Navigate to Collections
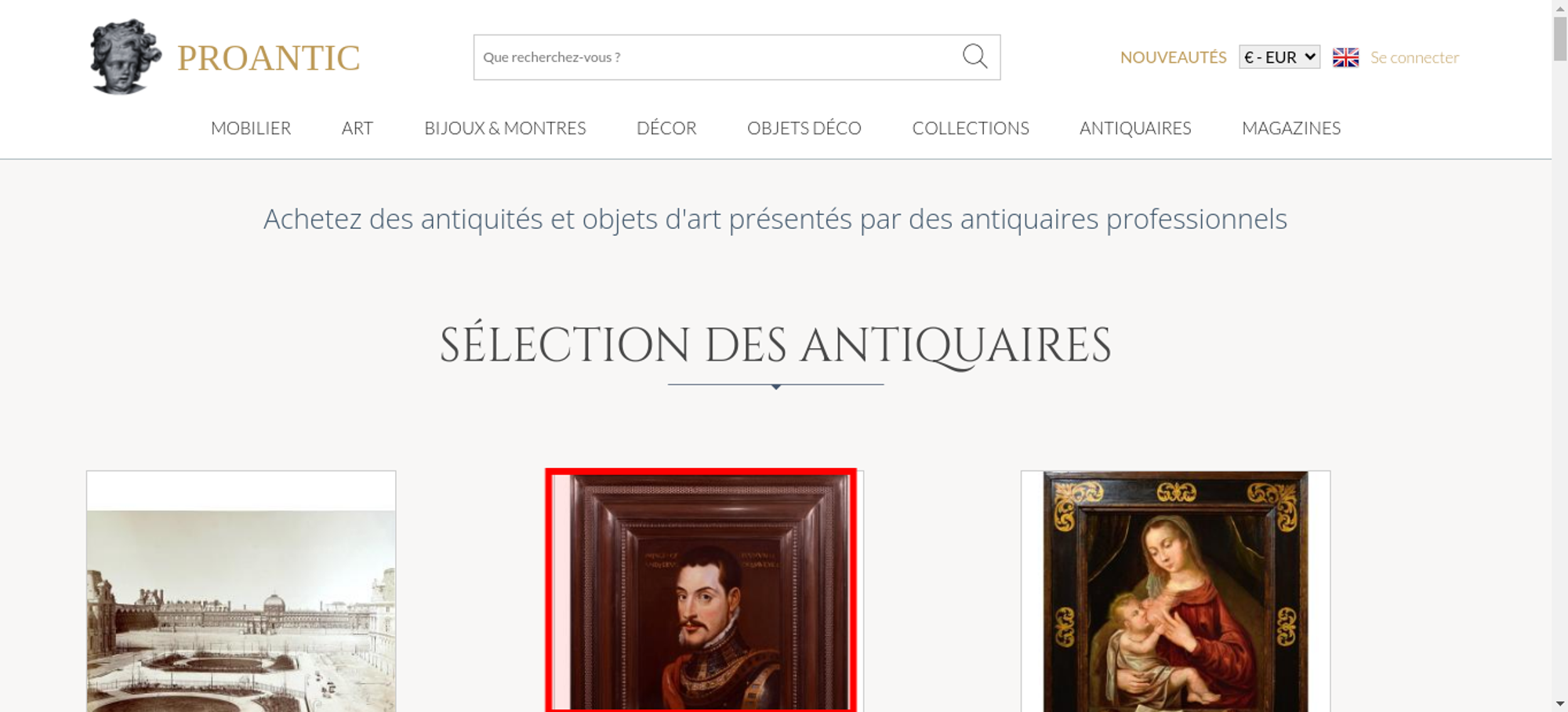Viewport: 1568px width, 712px height. pyautogui.click(x=970, y=128)
